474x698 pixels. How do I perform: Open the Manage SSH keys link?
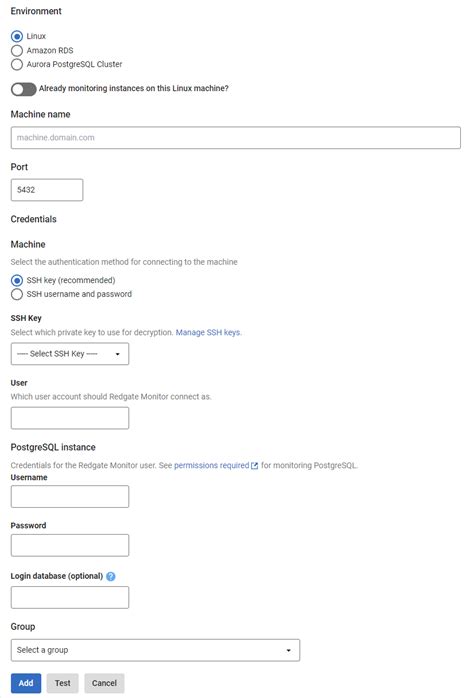point(208,333)
